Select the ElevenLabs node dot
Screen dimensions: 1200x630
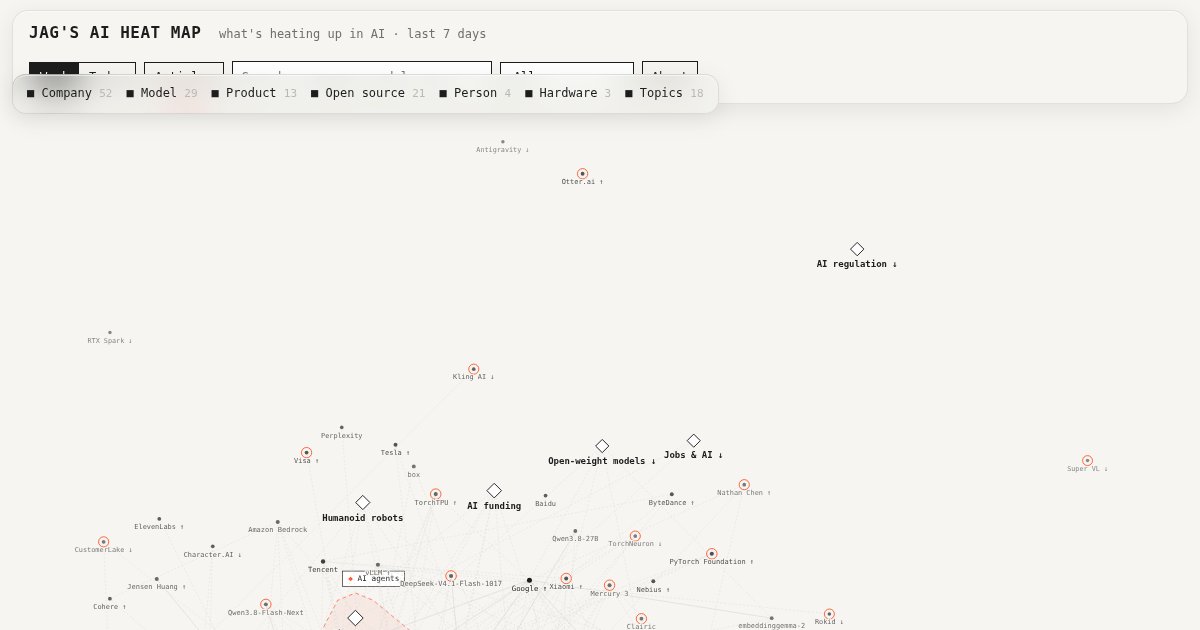(x=159, y=519)
